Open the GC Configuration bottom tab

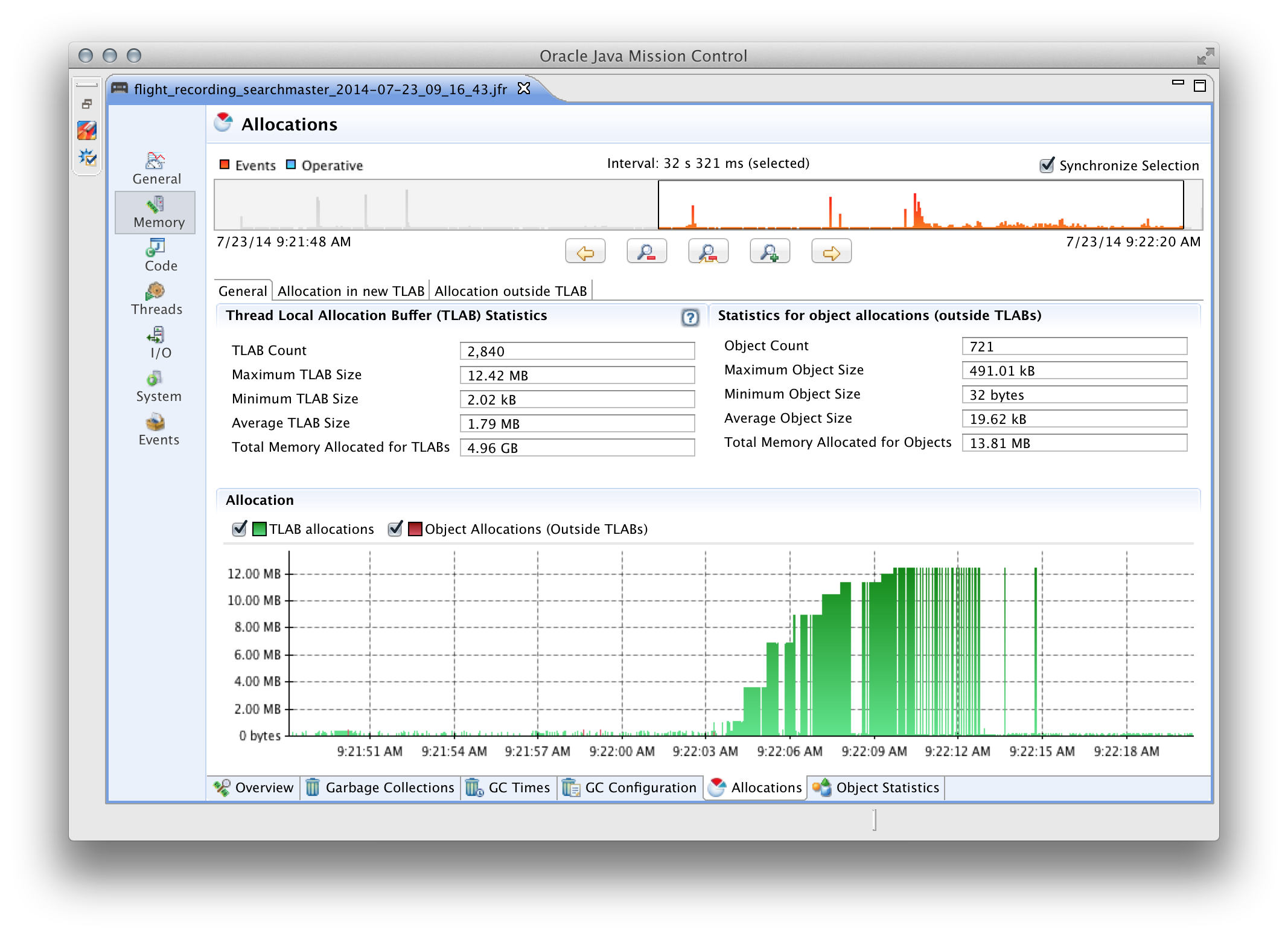click(630, 787)
